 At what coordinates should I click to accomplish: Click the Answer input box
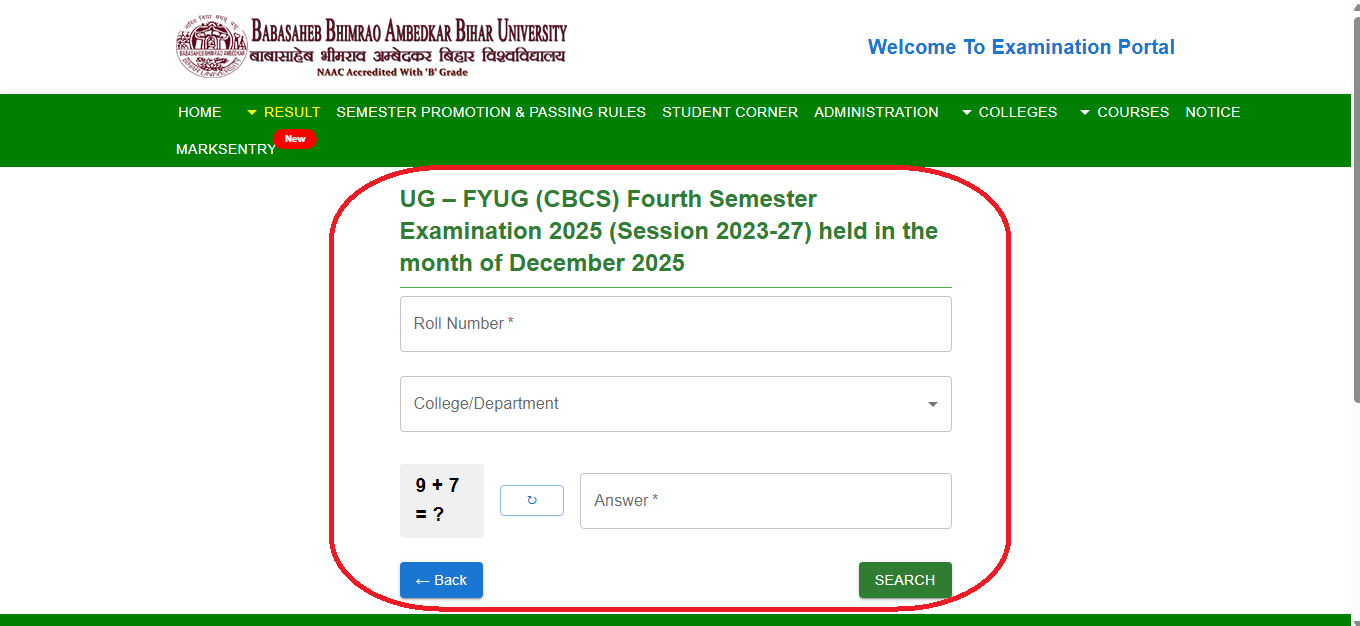[765, 500]
